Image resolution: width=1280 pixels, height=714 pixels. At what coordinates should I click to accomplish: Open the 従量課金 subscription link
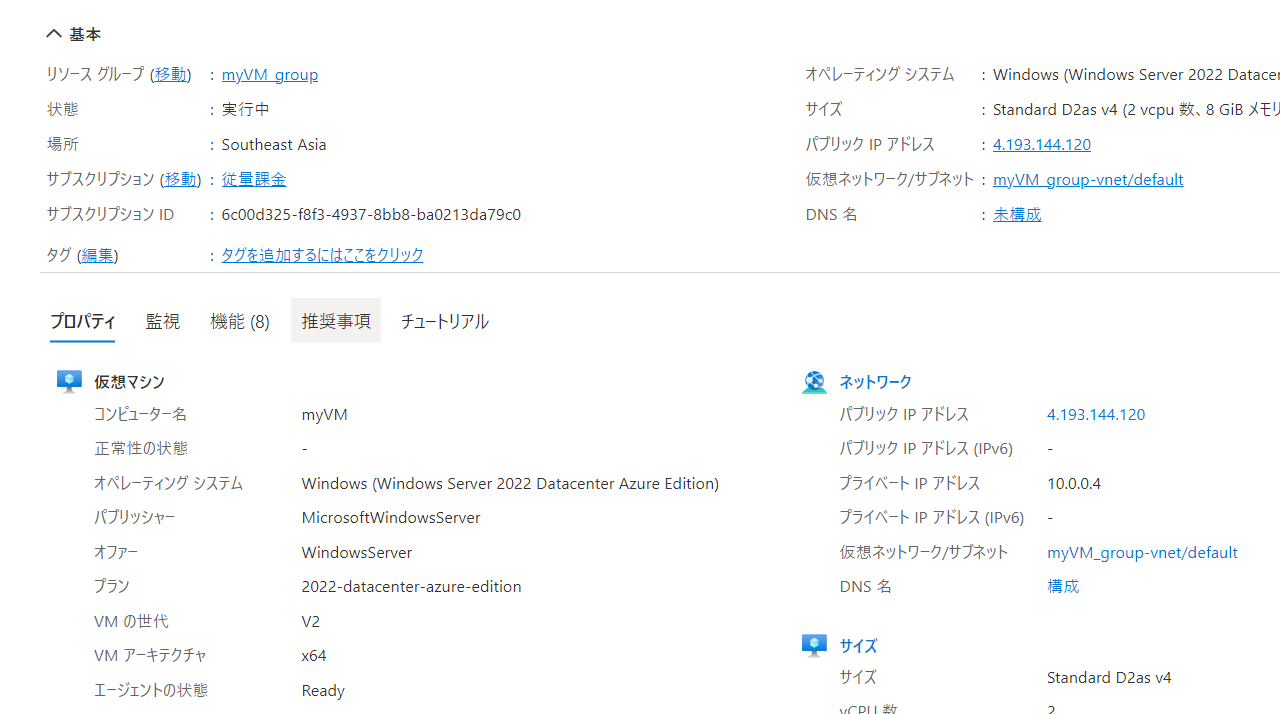(x=254, y=179)
